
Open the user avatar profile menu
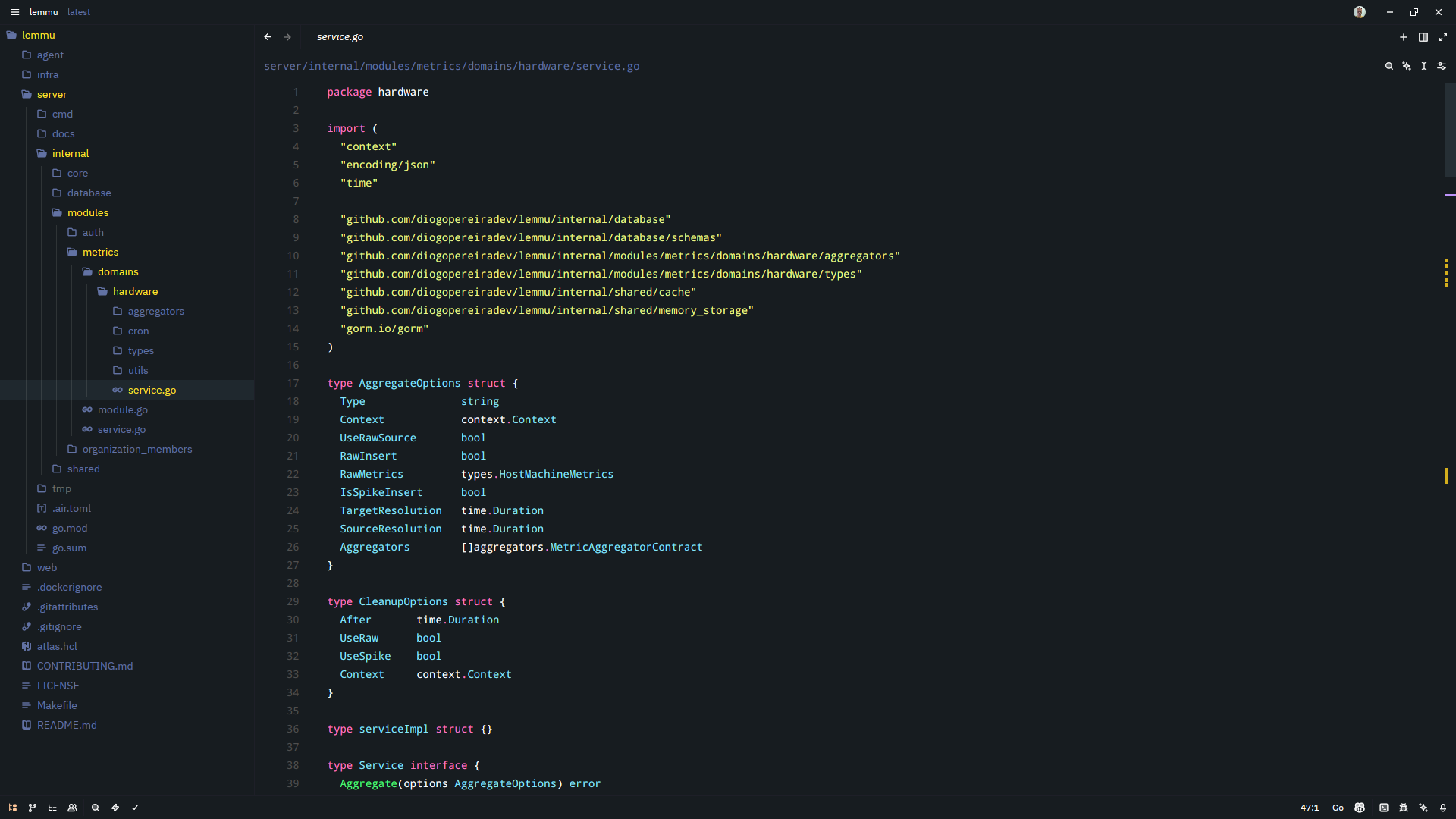[x=1360, y=12]
